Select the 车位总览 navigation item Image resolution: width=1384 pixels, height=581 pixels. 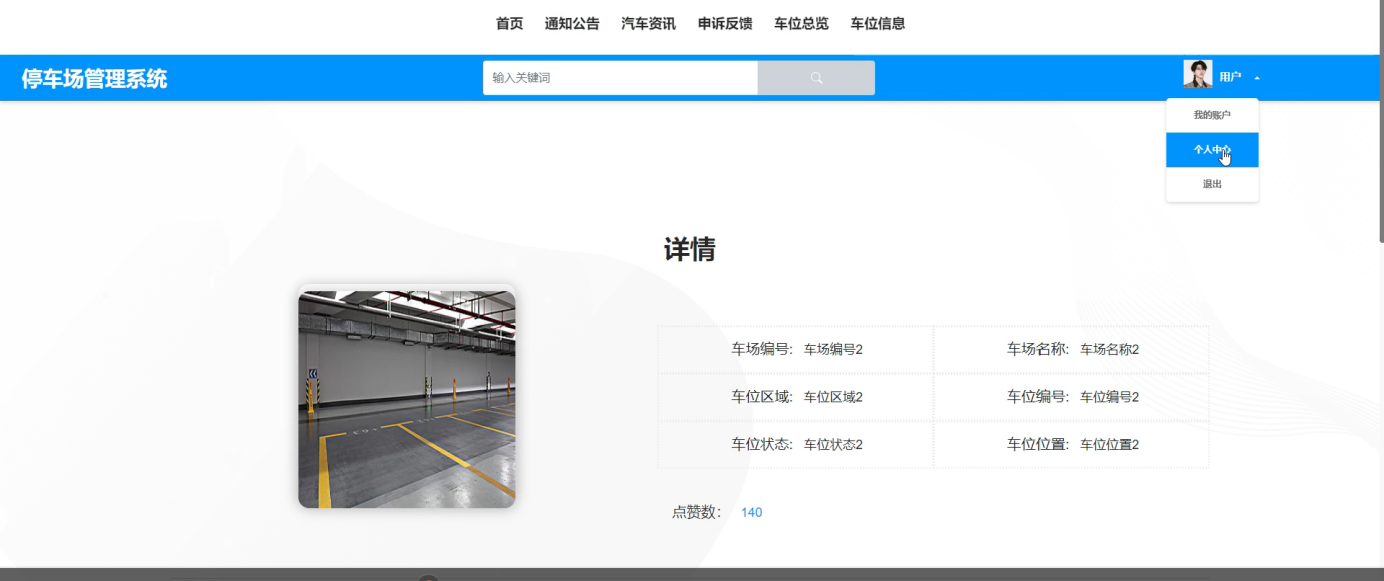[801, 24]
